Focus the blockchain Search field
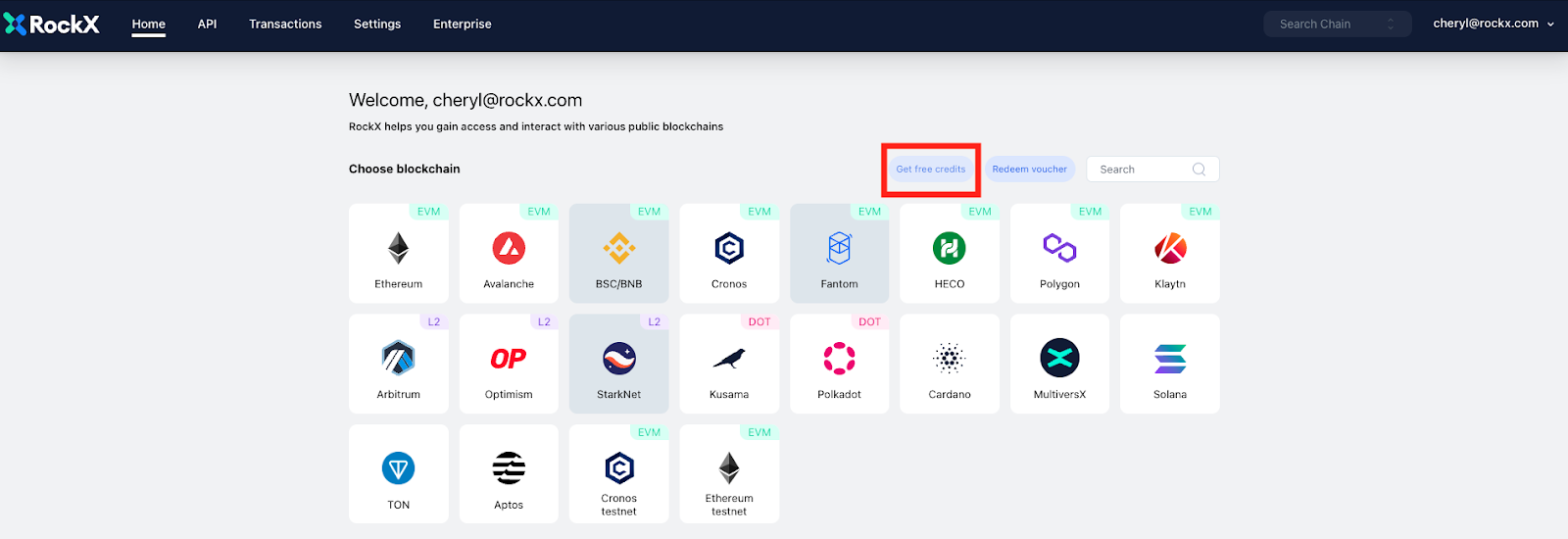The height and width of the screenshot is (539, 1568). click(x=1152, y=170)
